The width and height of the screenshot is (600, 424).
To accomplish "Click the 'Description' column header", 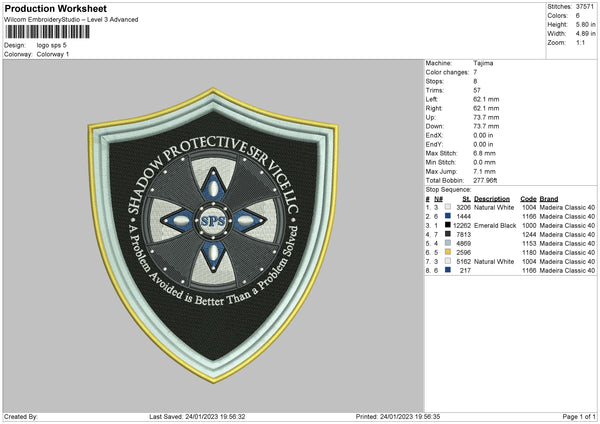I will 492,199.
